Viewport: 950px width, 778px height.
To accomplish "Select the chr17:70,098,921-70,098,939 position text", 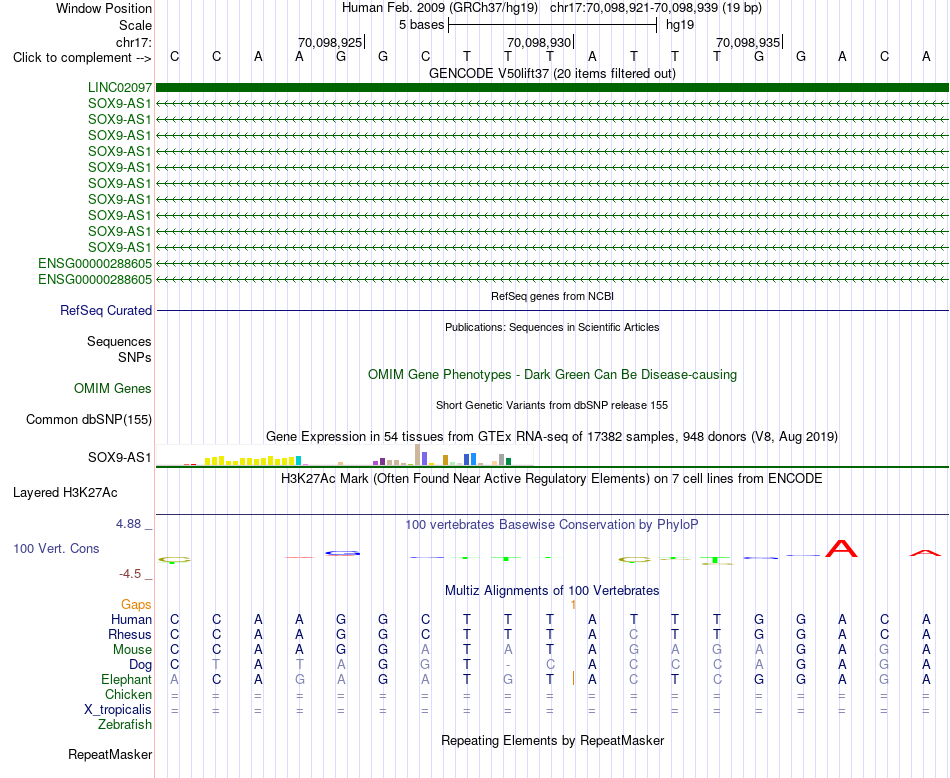I will [x=656, y=8].
